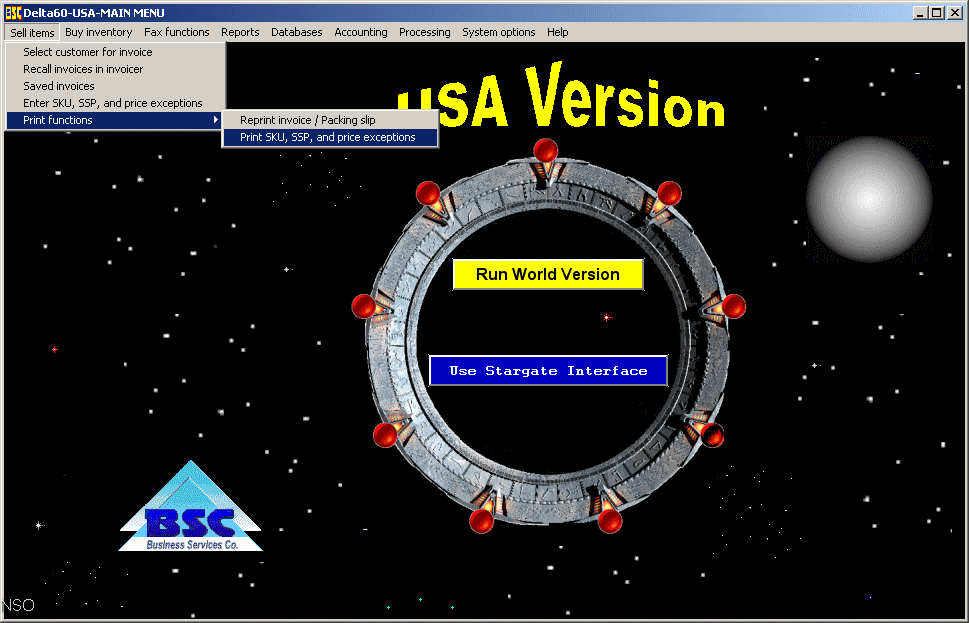Click the "Use Stargate Interface" button
Image resolution: width=969 pixels, height=623 pixels.
548,369
